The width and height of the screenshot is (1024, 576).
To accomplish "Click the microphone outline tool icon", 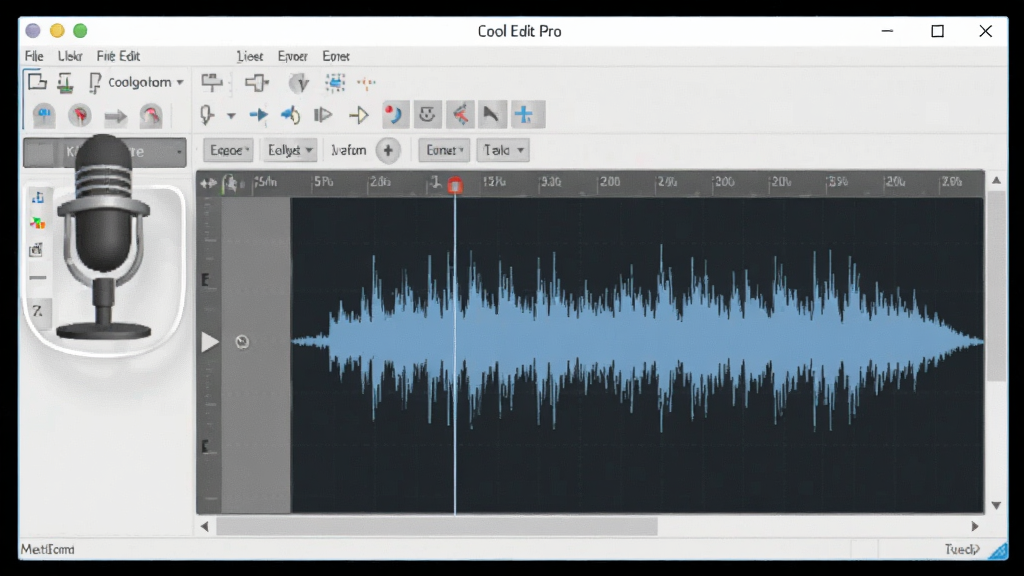I will [x=207, y=115].
